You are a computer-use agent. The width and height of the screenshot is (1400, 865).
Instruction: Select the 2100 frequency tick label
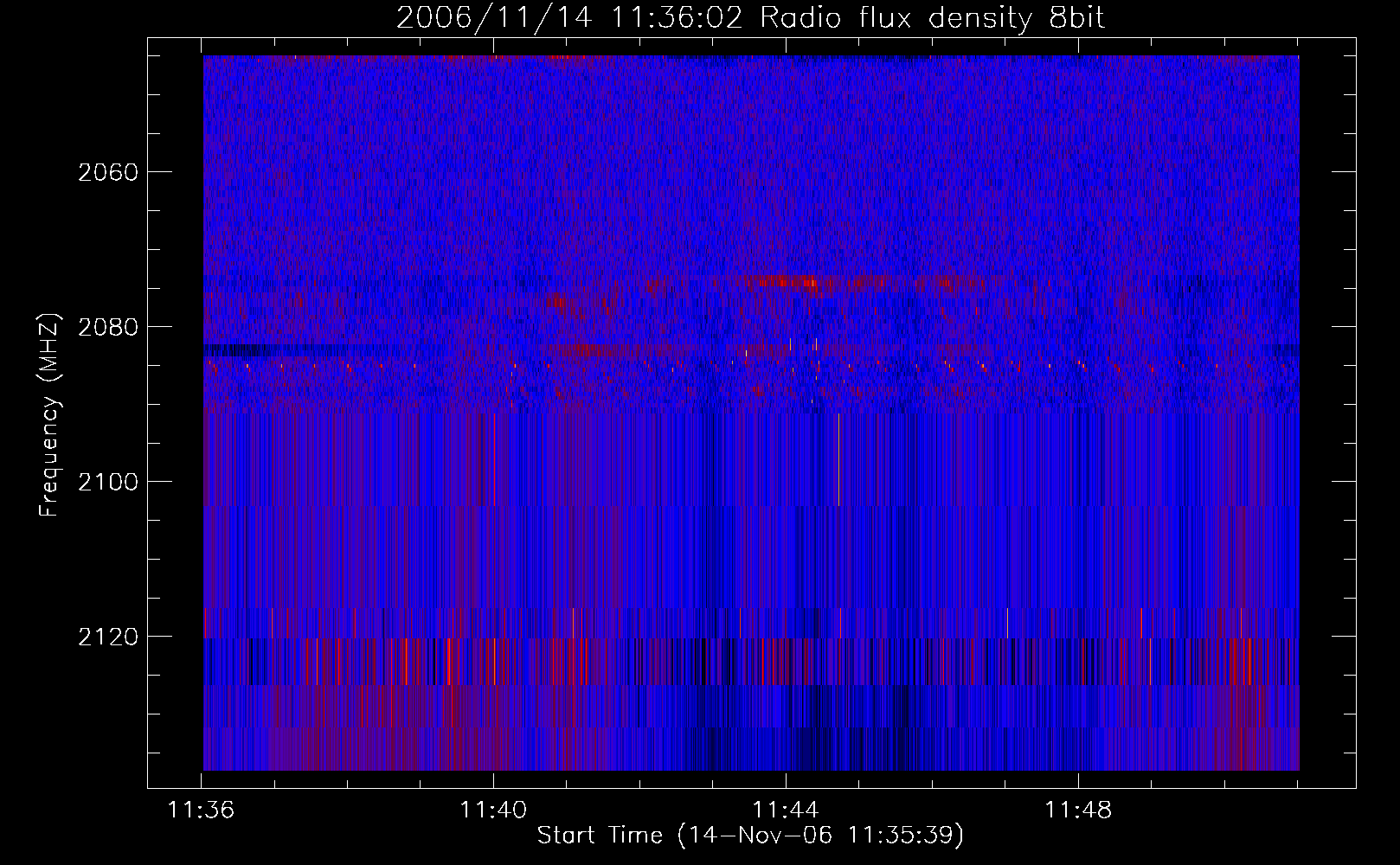pyautogui.click(x=108, y=482)
